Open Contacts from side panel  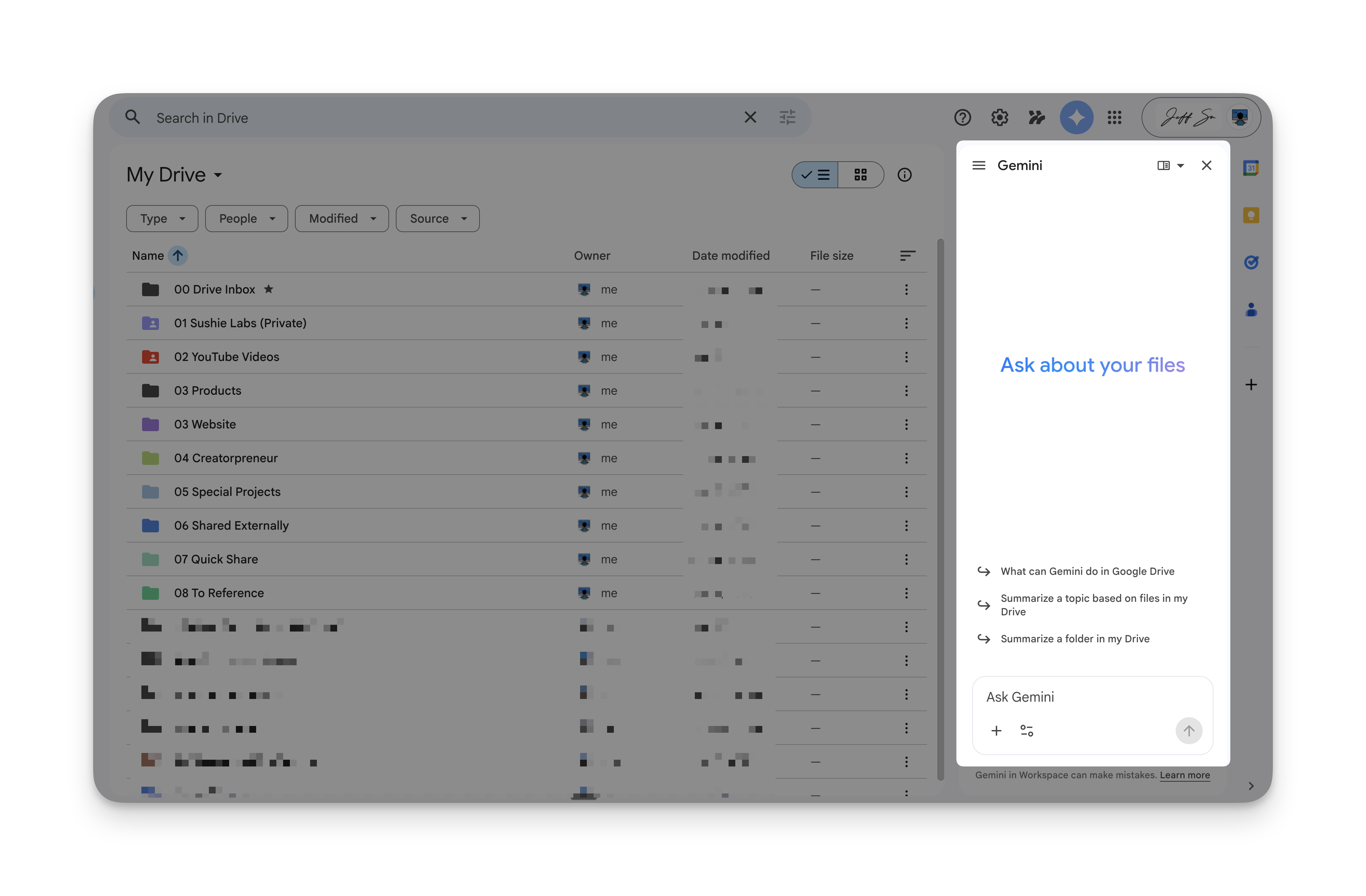click(x=1251, y=310)
